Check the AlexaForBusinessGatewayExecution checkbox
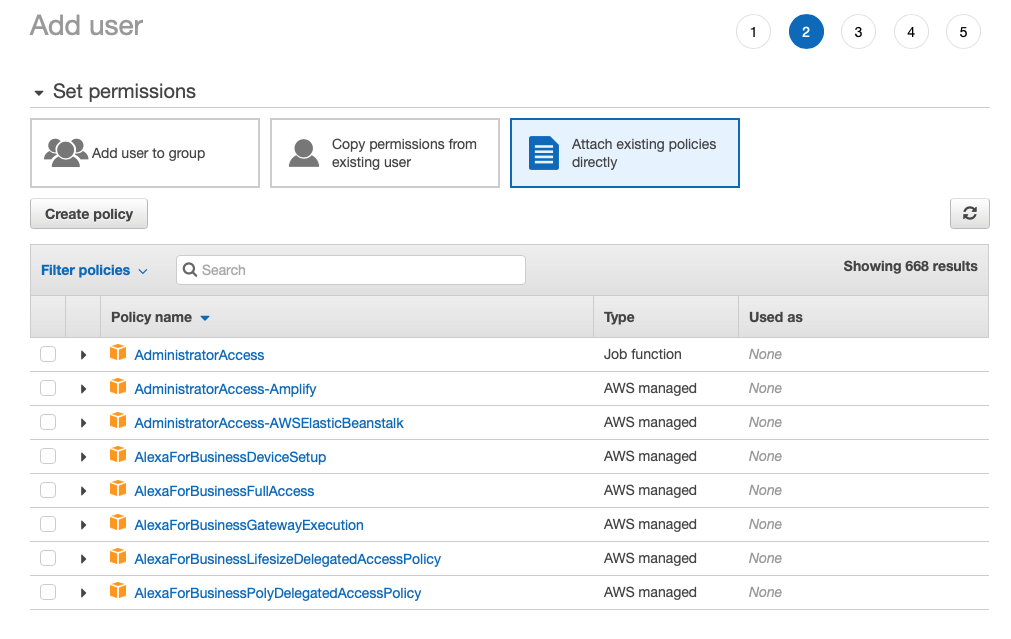Viewport: 1011px width, 639px height. click(47, 524)
